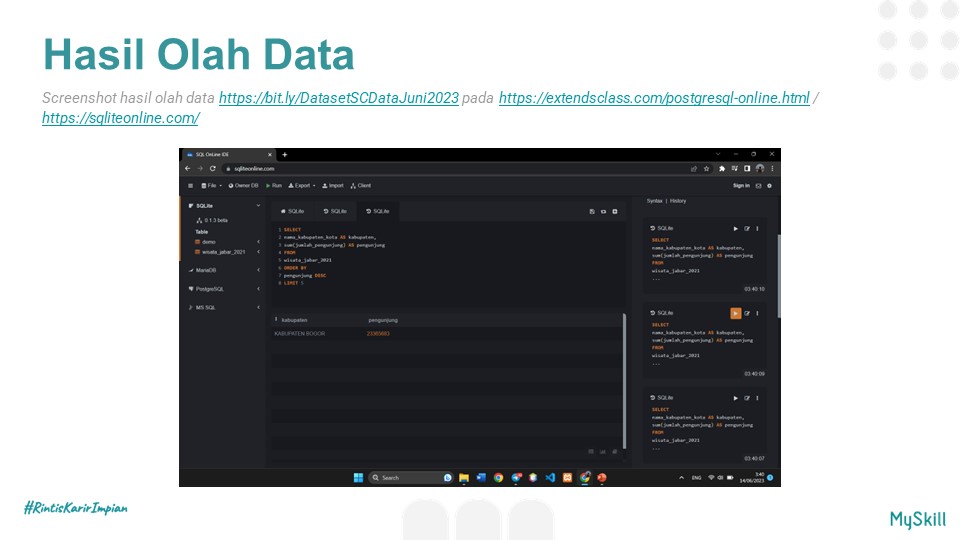Click the pengunjung column header
The height and width of the screenshot is (540, 960).
pyautogui.click(x=383, y=320)
